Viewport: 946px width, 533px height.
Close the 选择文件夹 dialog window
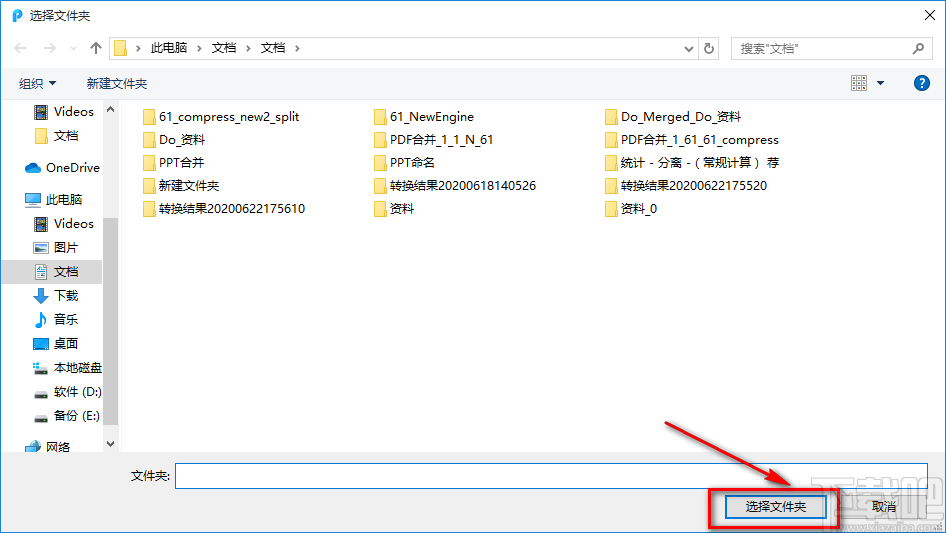[x=930, y=15]
